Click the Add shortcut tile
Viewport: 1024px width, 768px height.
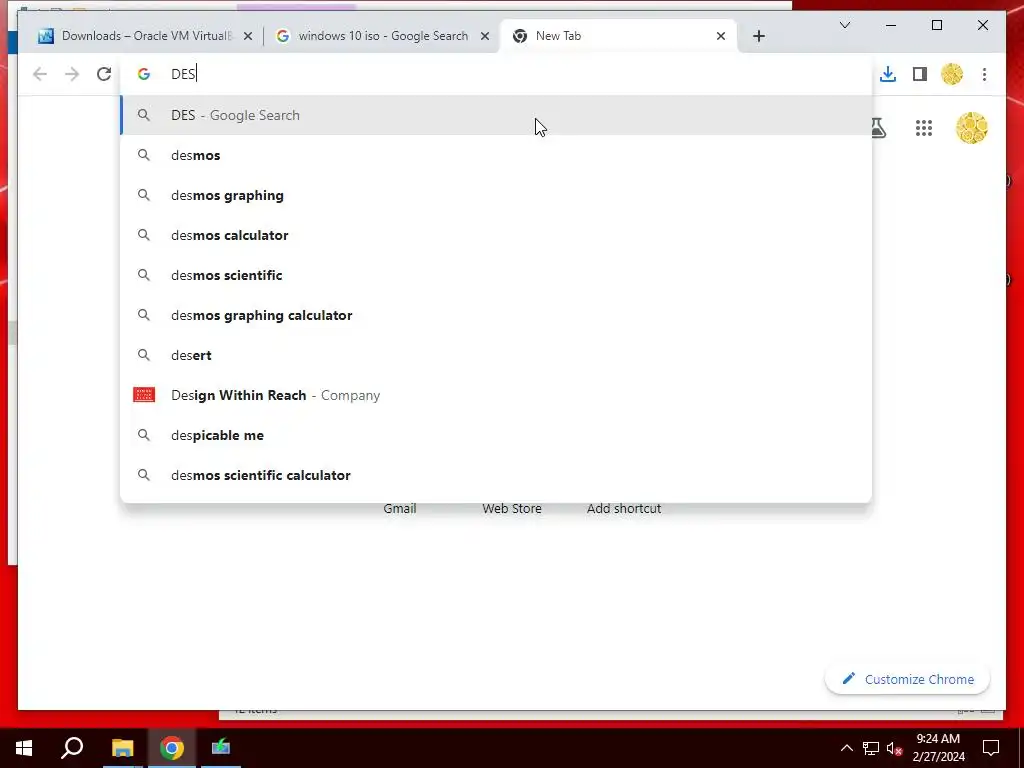point(624,508)
